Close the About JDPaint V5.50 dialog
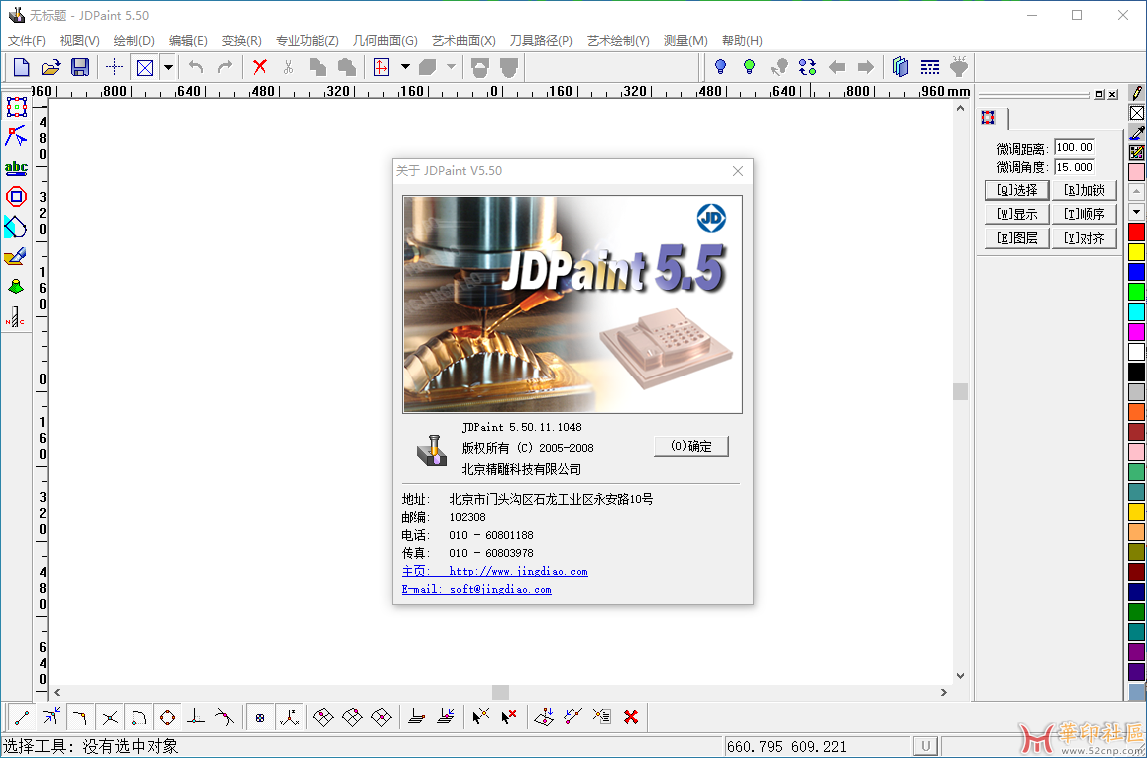 click(738, 171)
